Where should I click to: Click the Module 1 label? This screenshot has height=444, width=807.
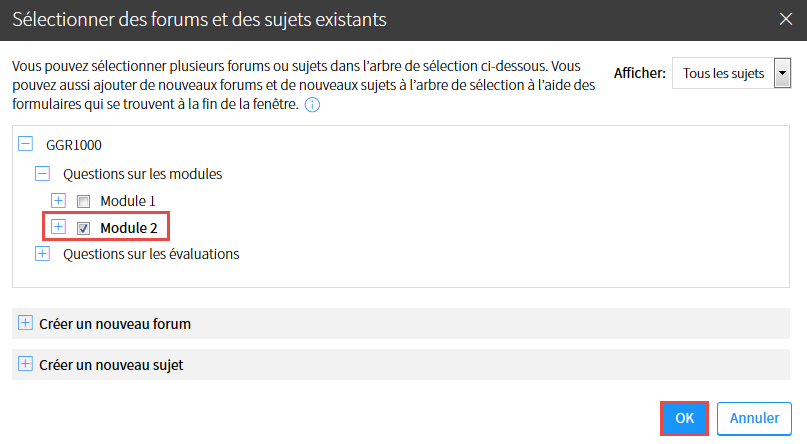128,201
